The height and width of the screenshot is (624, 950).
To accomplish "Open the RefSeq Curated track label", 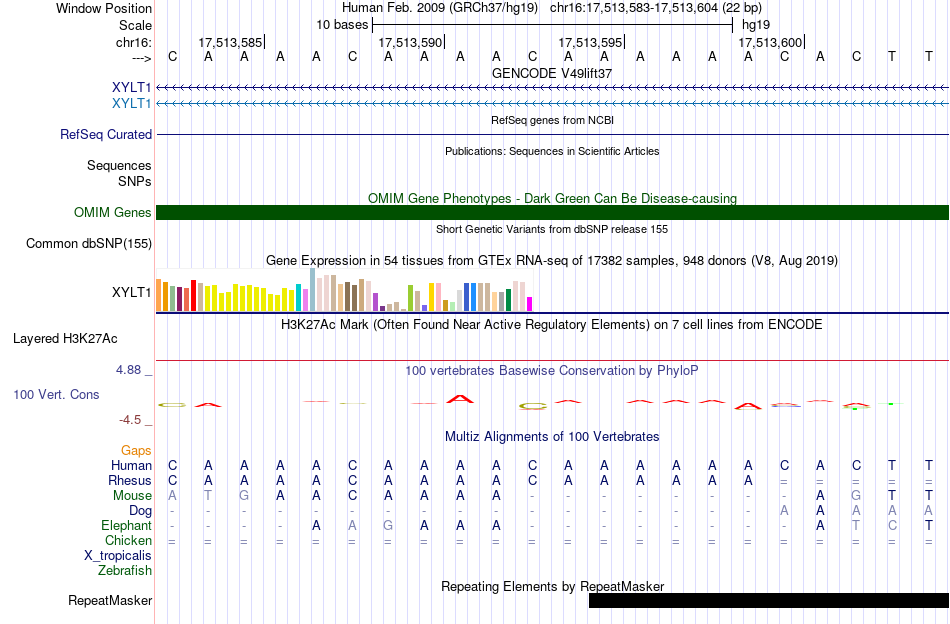I will (105, 134).
